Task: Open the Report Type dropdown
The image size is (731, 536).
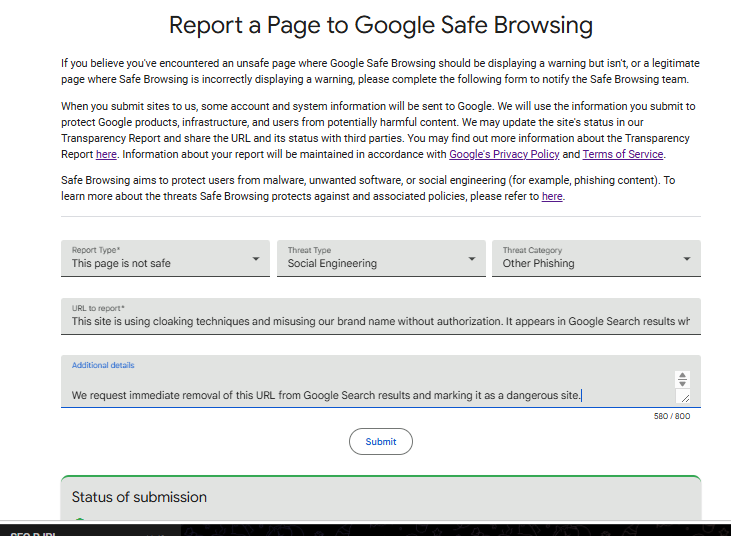Action: click(x=165, y=258)
